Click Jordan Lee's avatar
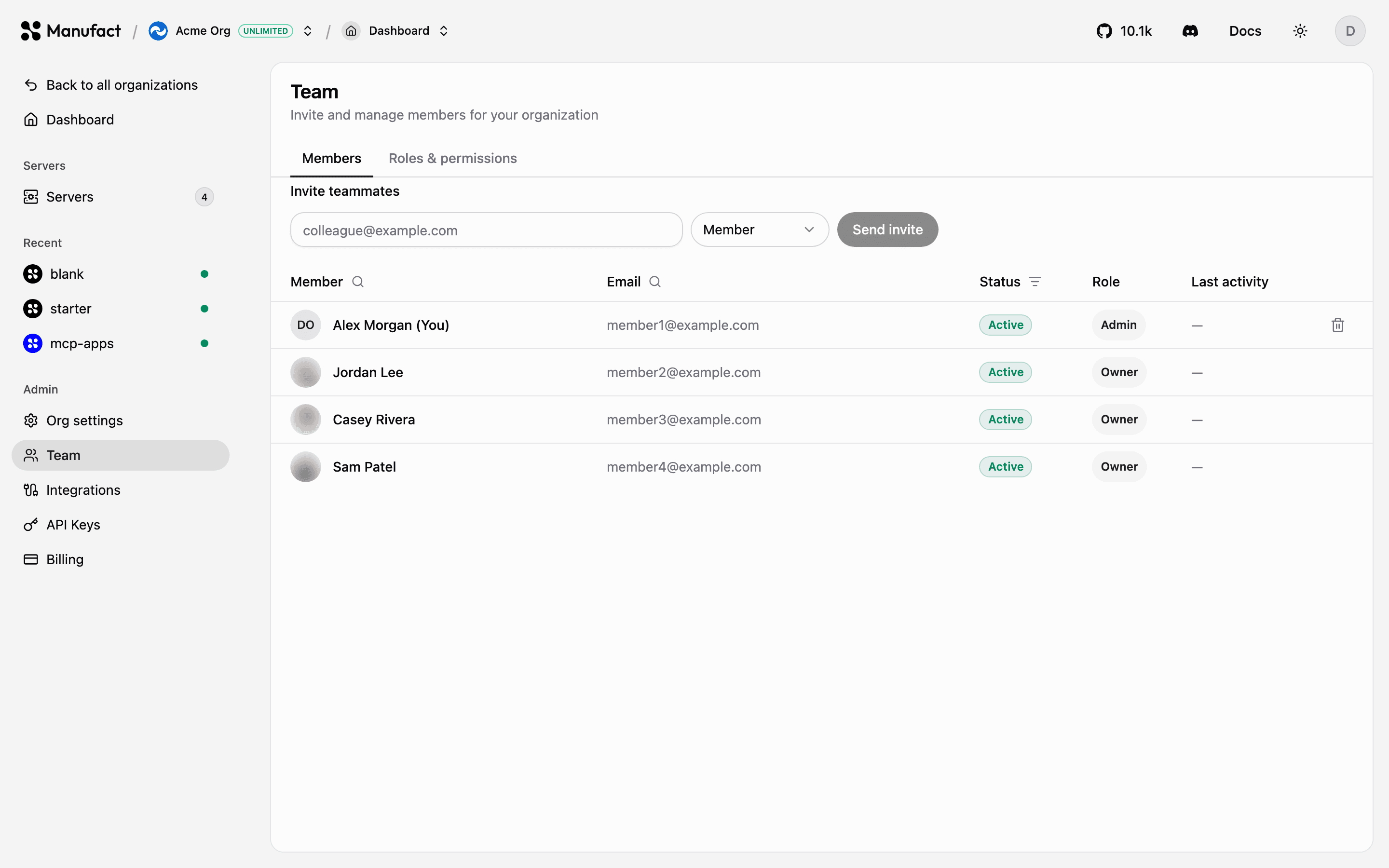The image size is (1389, 868). pos(306,372)
